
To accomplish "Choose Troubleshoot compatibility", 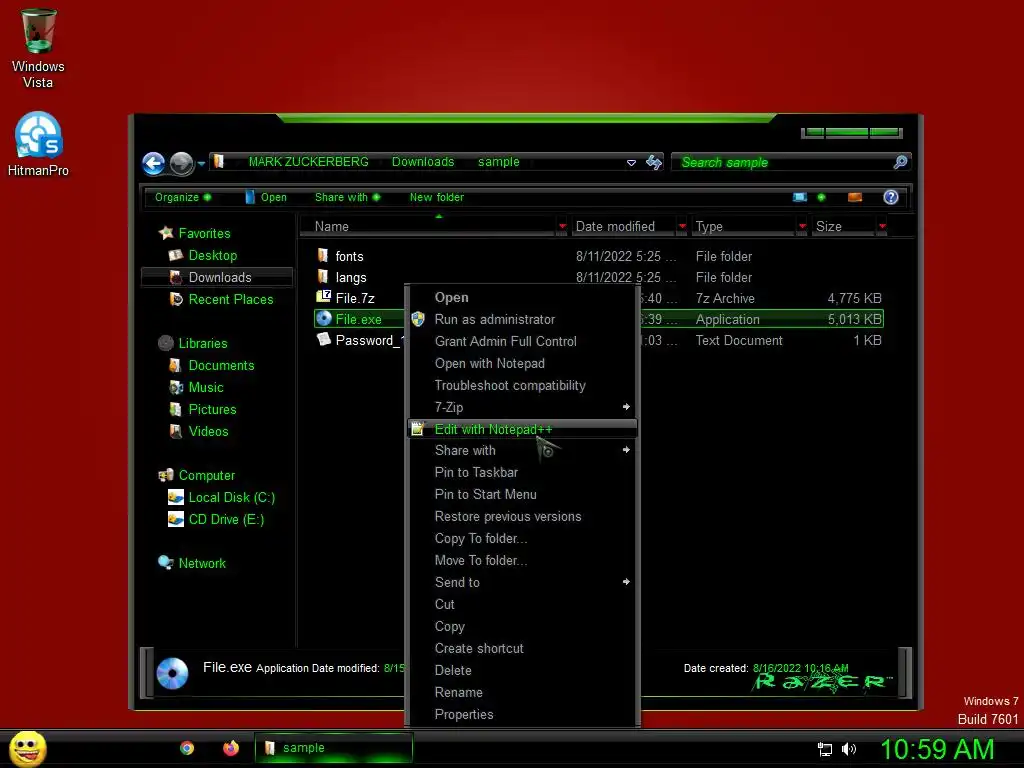I will (x=522, y=385).
